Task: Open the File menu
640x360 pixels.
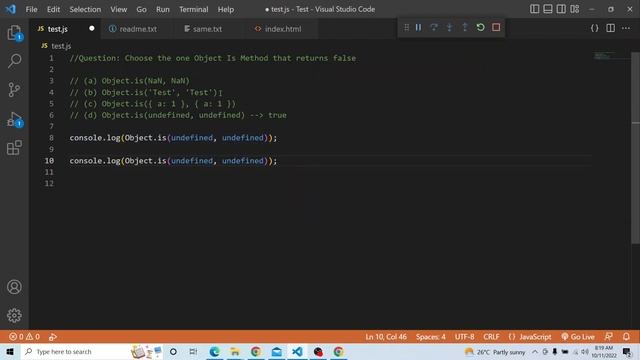Action: pos(31,9)
